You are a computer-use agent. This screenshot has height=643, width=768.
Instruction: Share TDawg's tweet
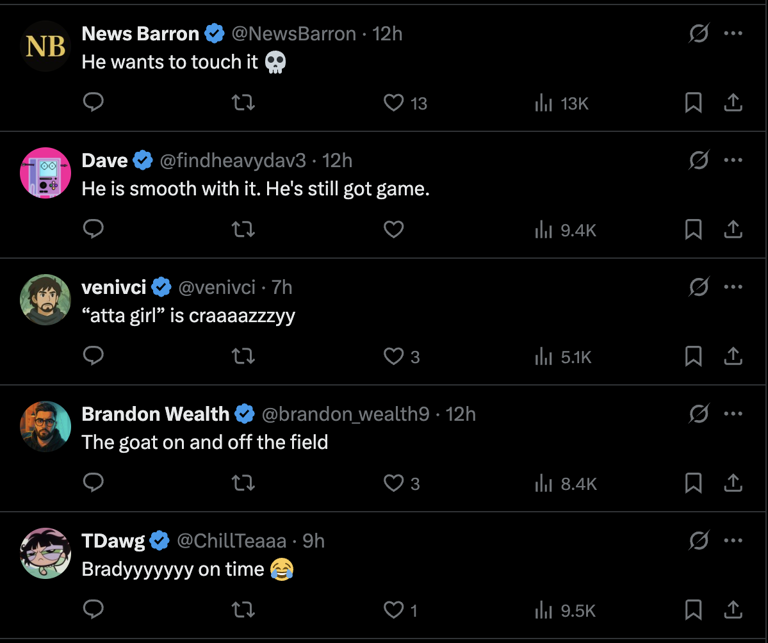coord(733,610)
